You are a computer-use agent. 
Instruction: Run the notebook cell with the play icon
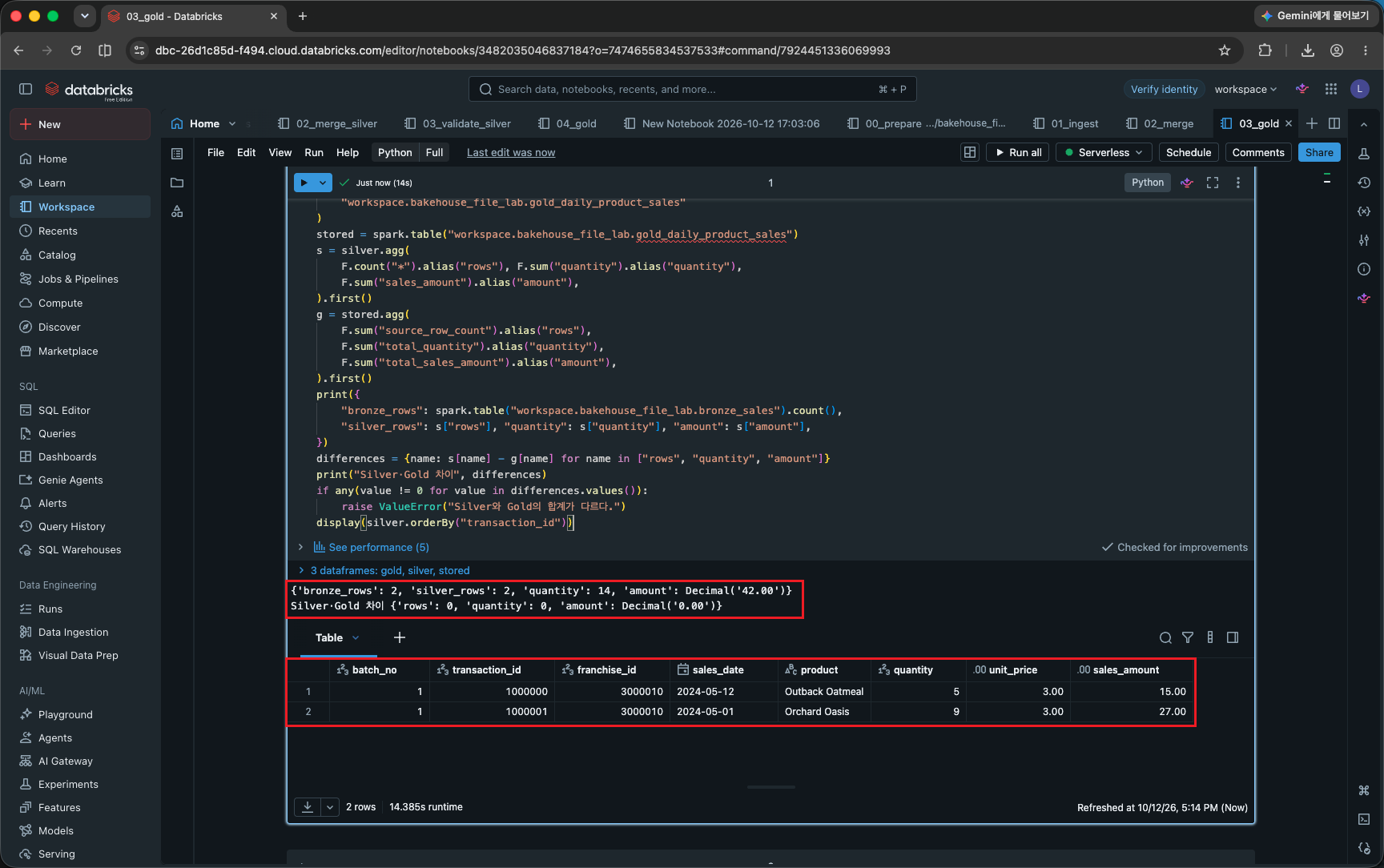[304, 183]
